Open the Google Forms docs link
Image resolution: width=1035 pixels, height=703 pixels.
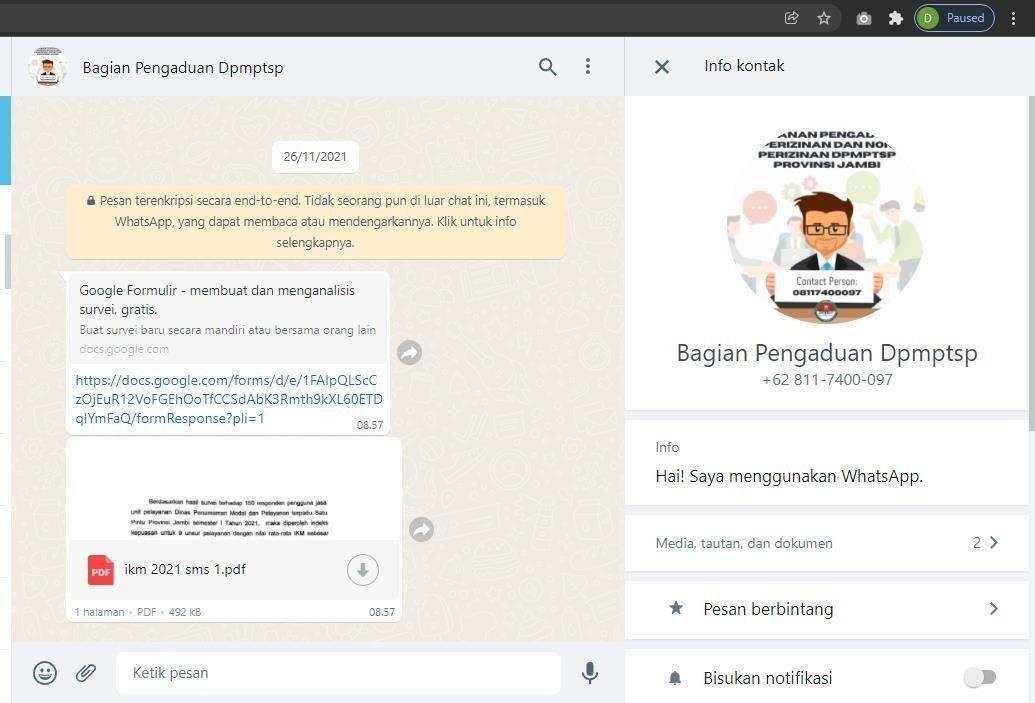(228, 399)
